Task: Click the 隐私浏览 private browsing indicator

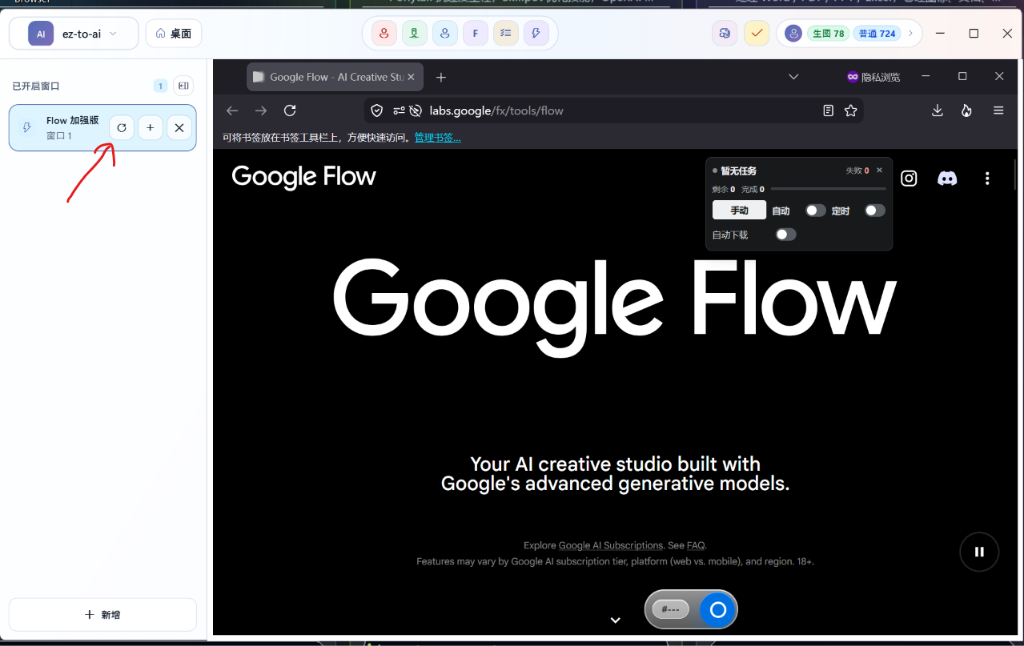Action: click(x=874, y=77)
